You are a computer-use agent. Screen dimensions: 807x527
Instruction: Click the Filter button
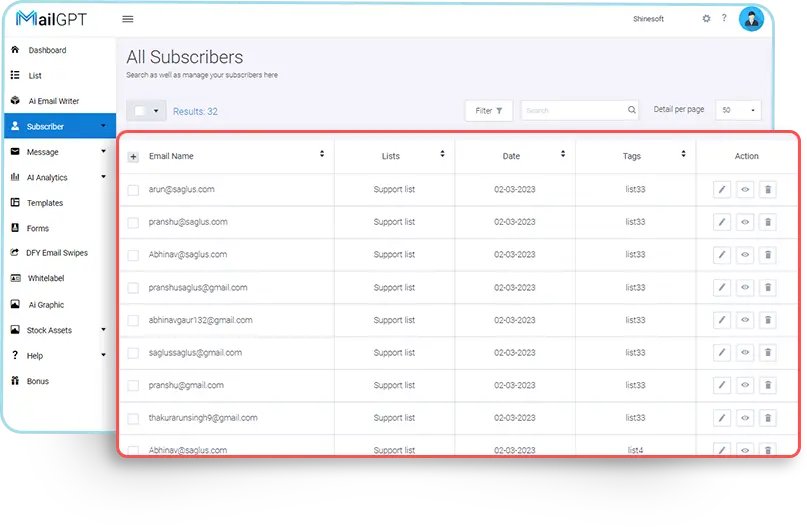click(x=488, y=111)
